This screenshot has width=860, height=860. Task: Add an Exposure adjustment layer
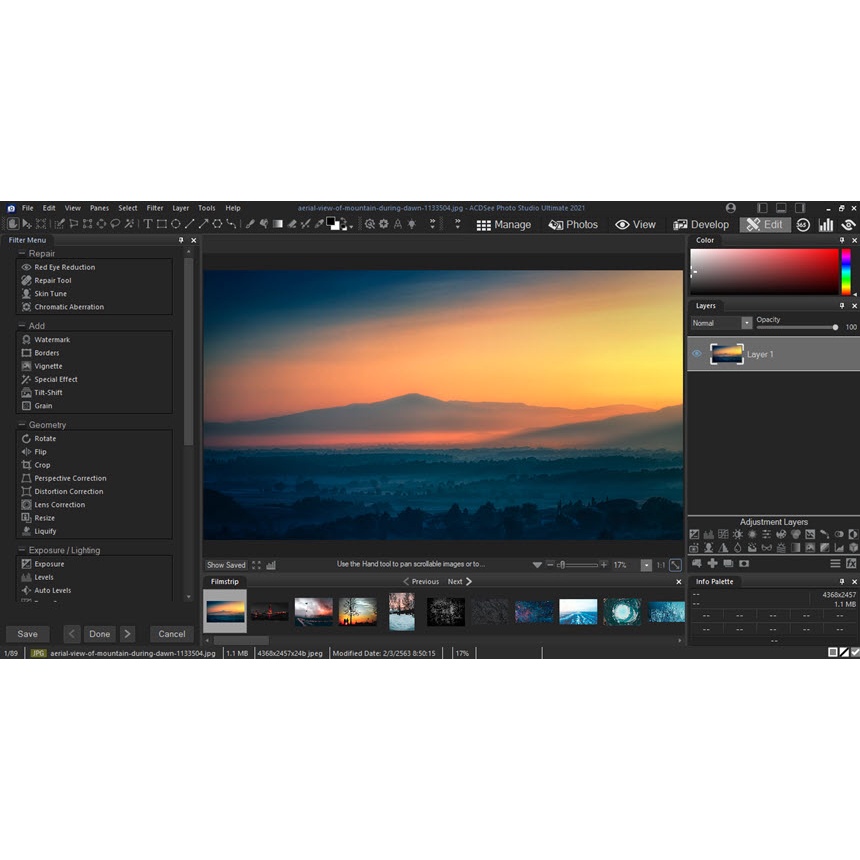point(695,534)
